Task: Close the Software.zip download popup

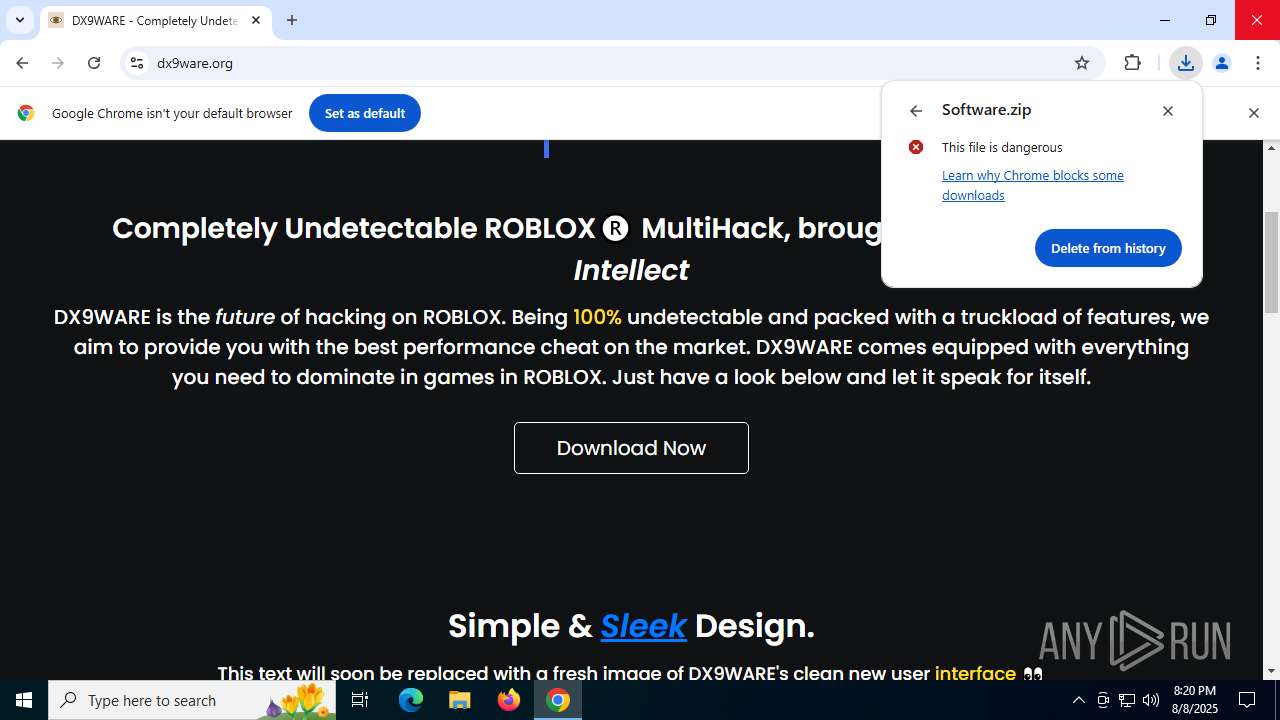Action: [x=1168, y=111]
